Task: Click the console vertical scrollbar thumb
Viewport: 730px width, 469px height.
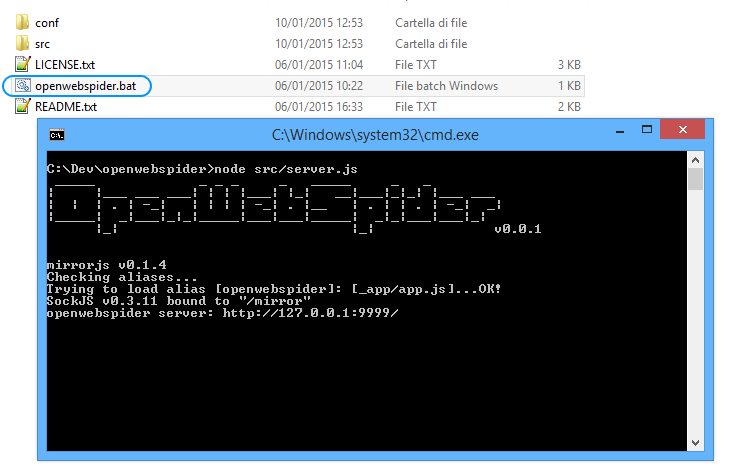Action: (x=695, y=179)
